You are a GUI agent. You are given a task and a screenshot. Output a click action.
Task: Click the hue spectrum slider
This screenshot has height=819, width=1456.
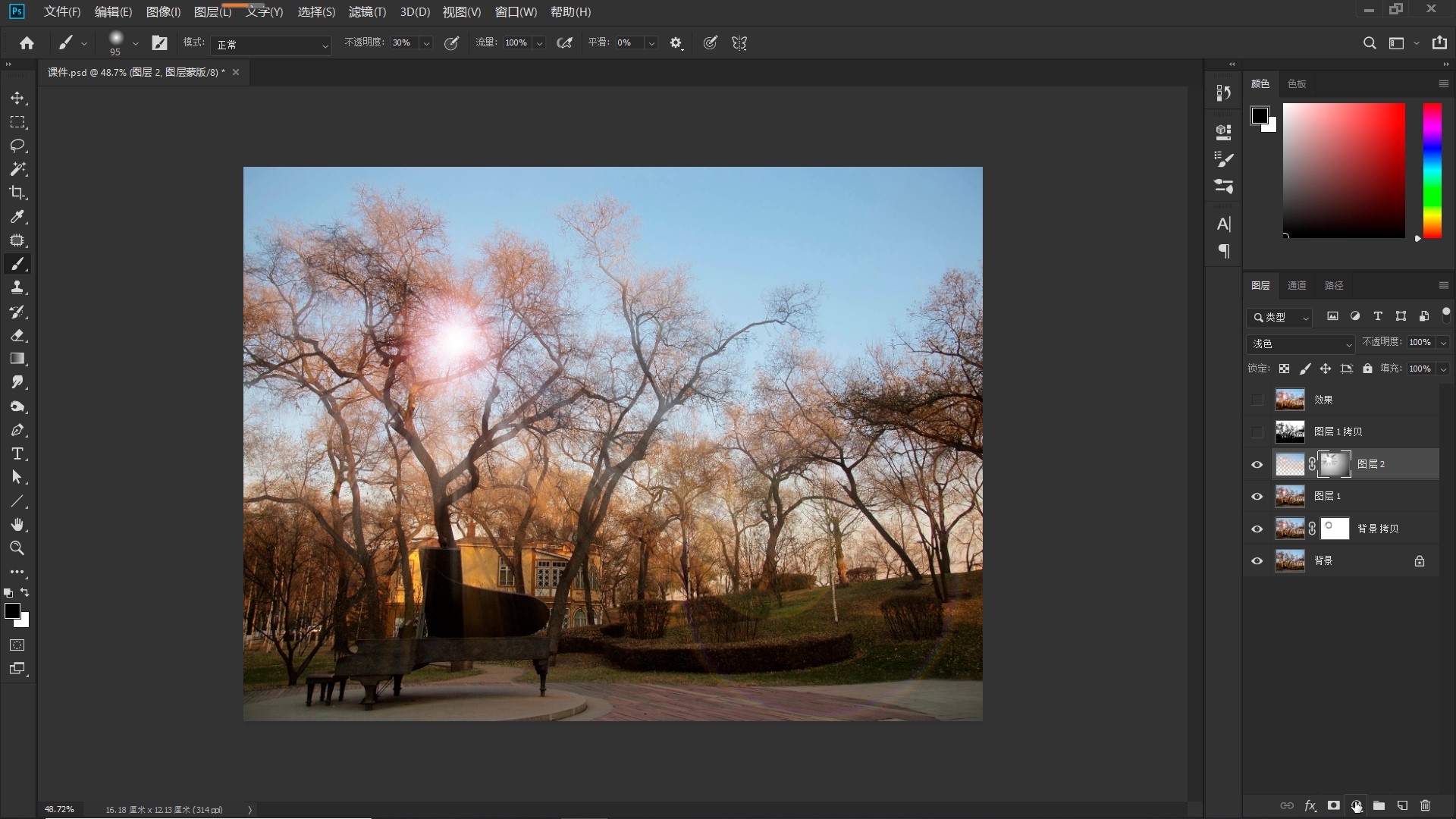click(1432, 171)
